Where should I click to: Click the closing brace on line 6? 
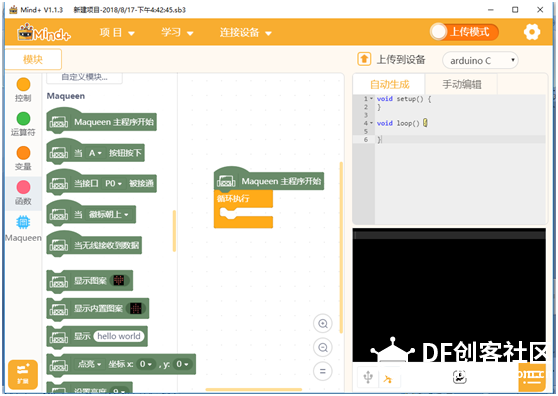click(x=379, y=139)
